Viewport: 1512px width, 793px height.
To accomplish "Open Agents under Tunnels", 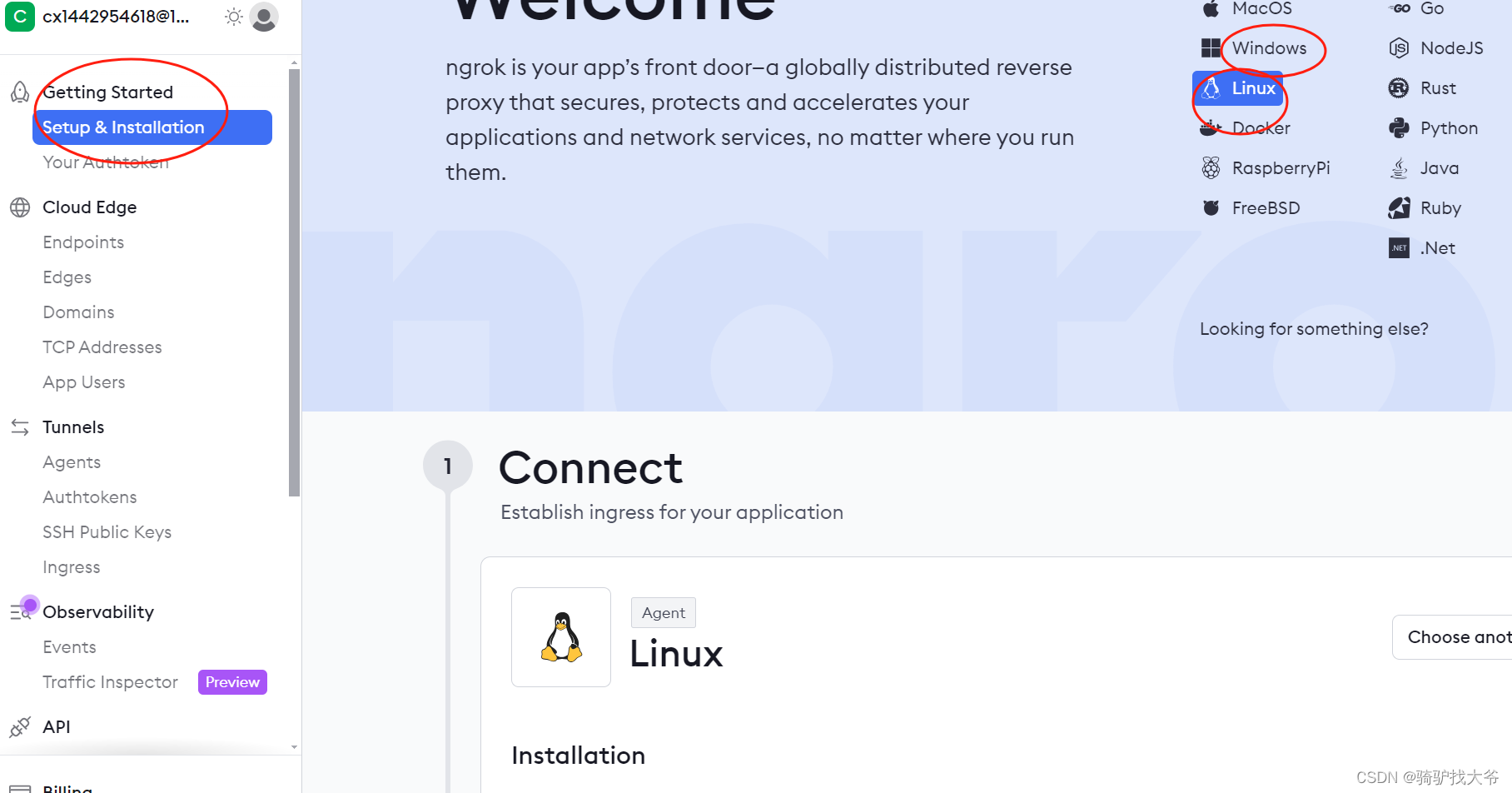I will [x=72, y=462].
